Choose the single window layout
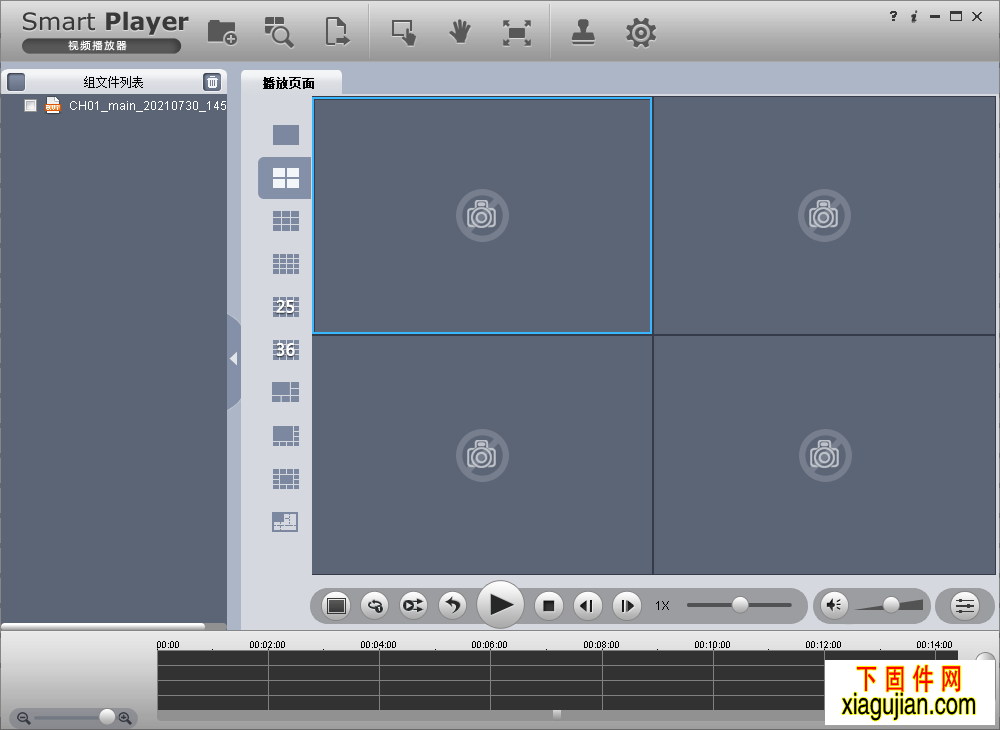 (x=286, y=135)
